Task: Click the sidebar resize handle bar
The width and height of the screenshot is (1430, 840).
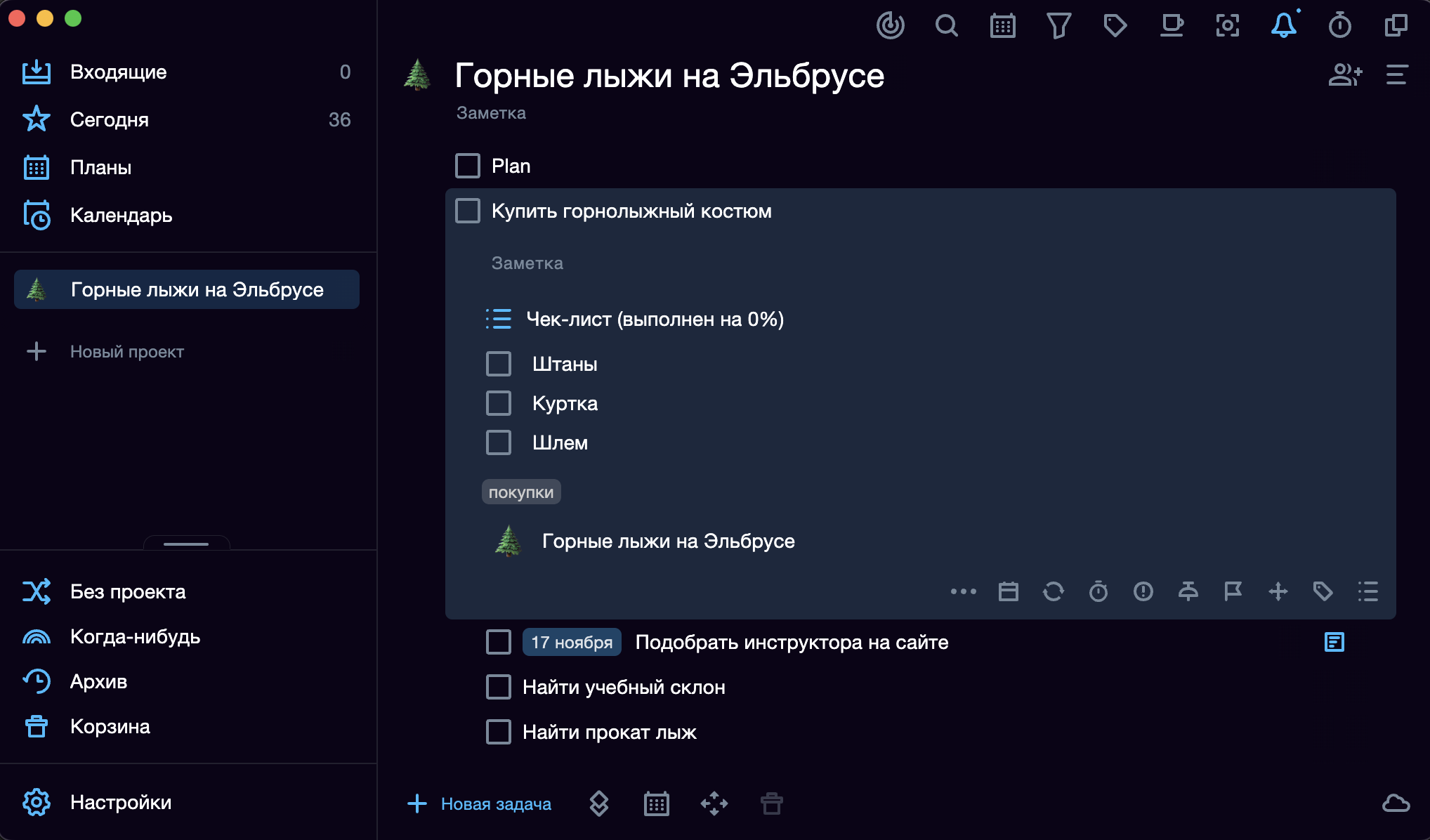Action: pyautogui.click(x=186, y=544)
